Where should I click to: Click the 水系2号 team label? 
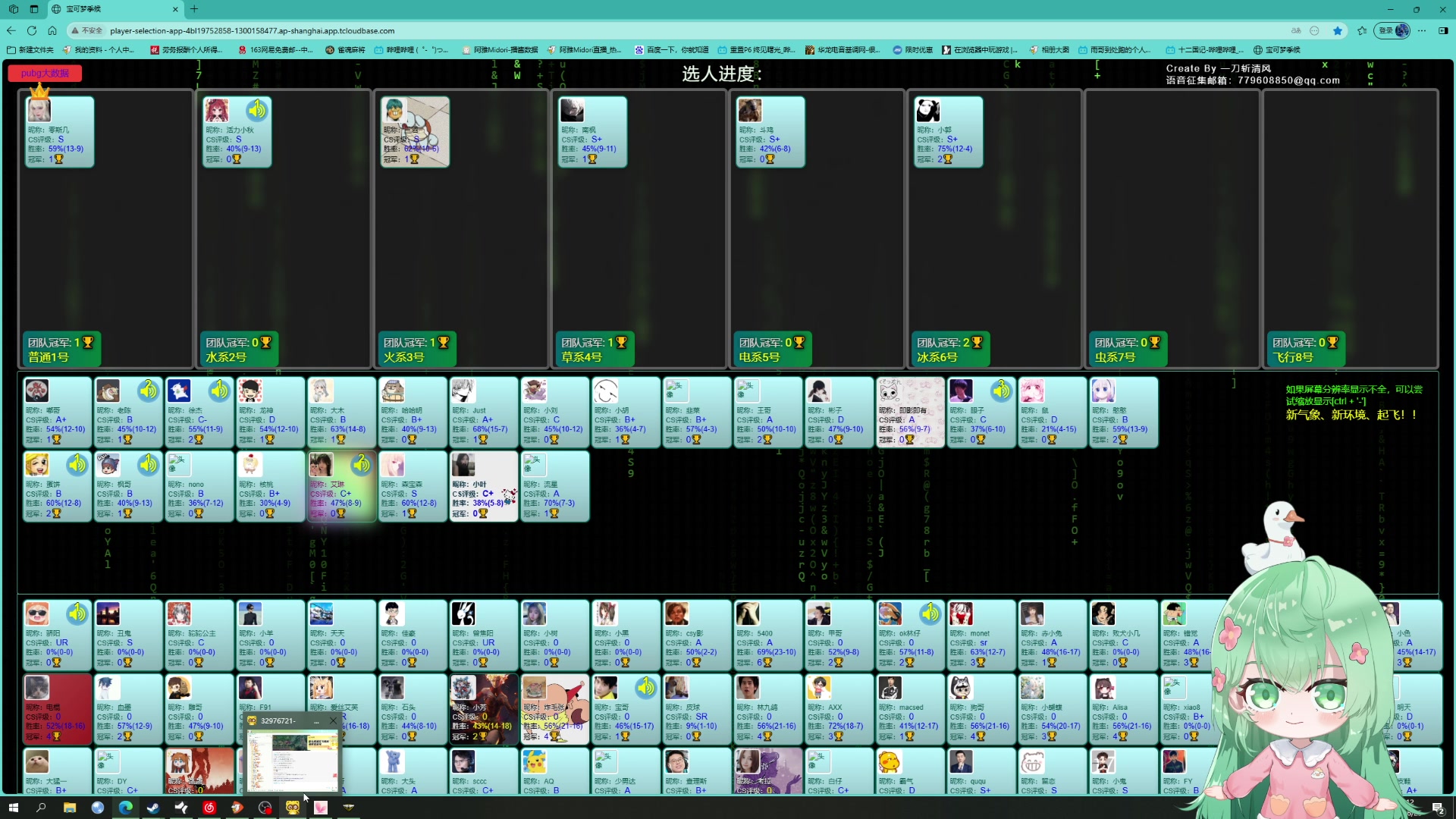pyautogui.click(x=226, y=357)
